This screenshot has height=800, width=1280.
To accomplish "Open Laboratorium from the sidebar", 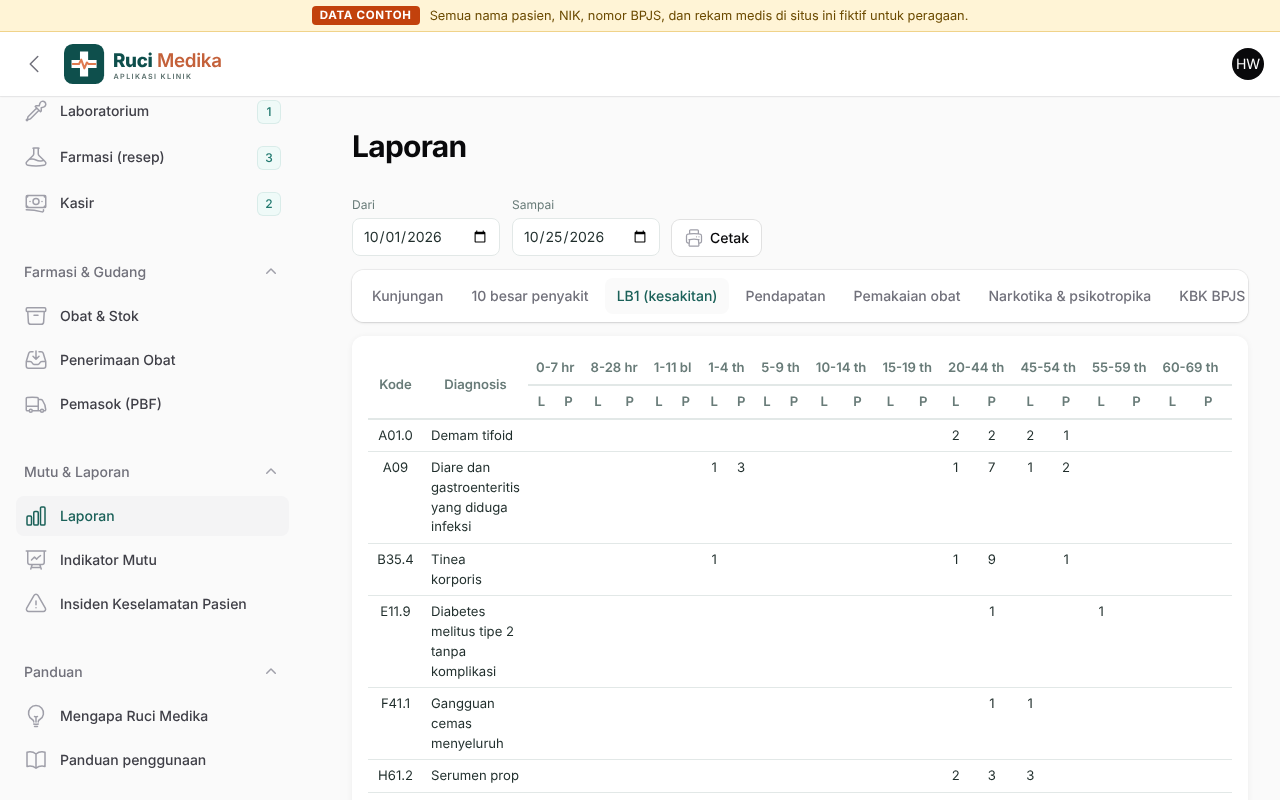I will point(152,111).
